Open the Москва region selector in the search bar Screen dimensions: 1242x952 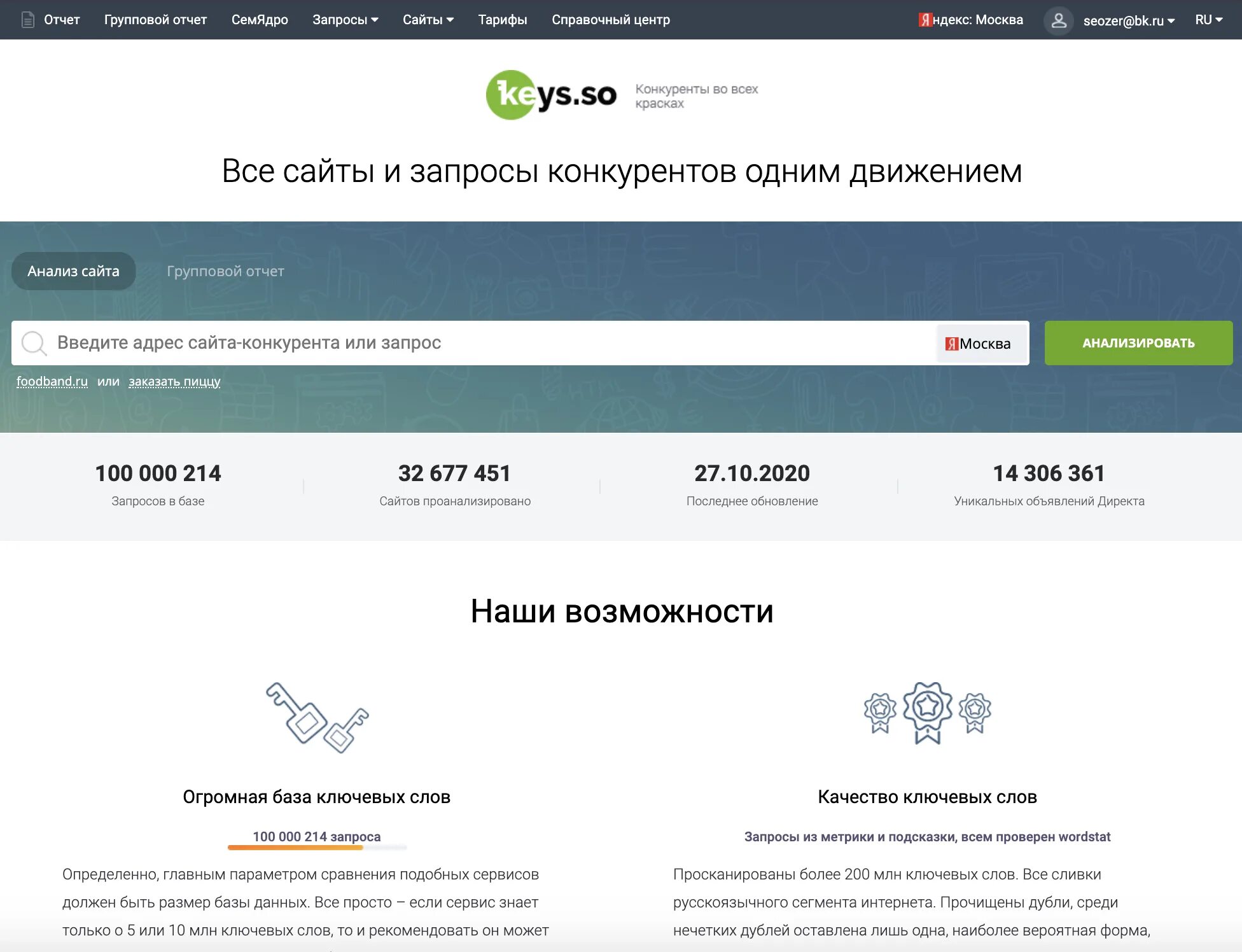coord(982,344)
